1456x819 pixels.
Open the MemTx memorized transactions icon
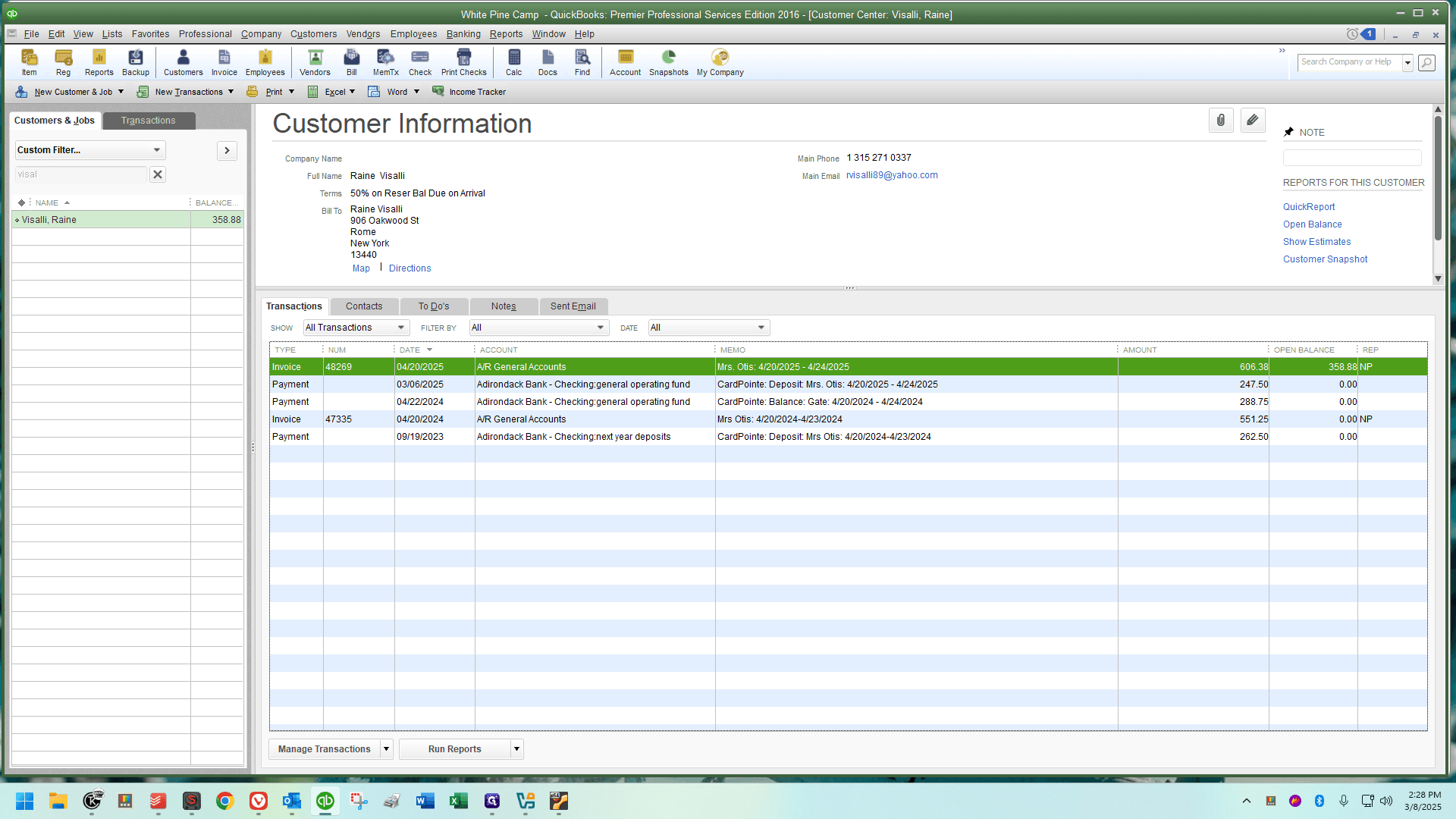click(x=385, y=62)
